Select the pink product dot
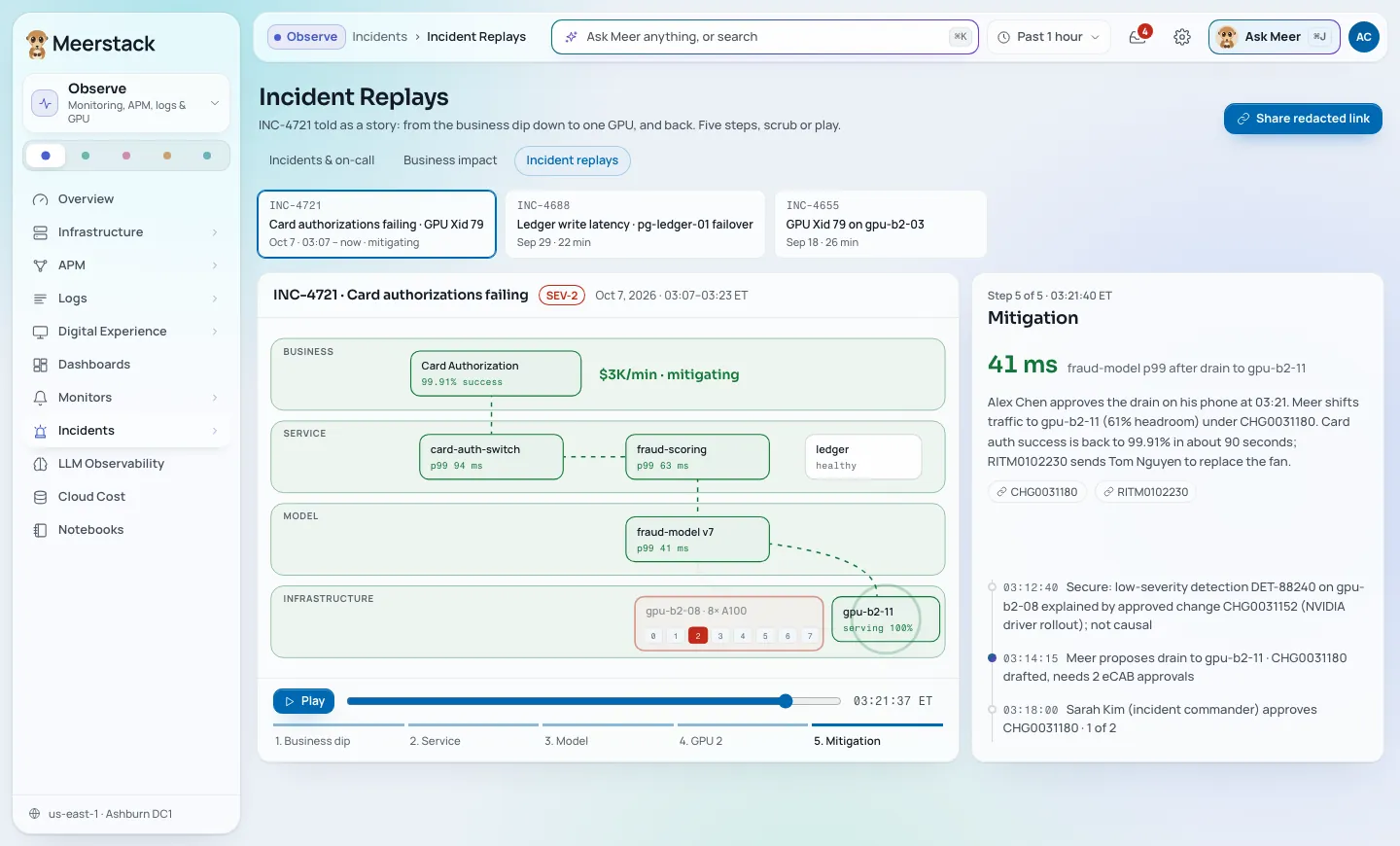This screenshot has height=846, width=1400. pyautogui.click(x=126, y=156)
